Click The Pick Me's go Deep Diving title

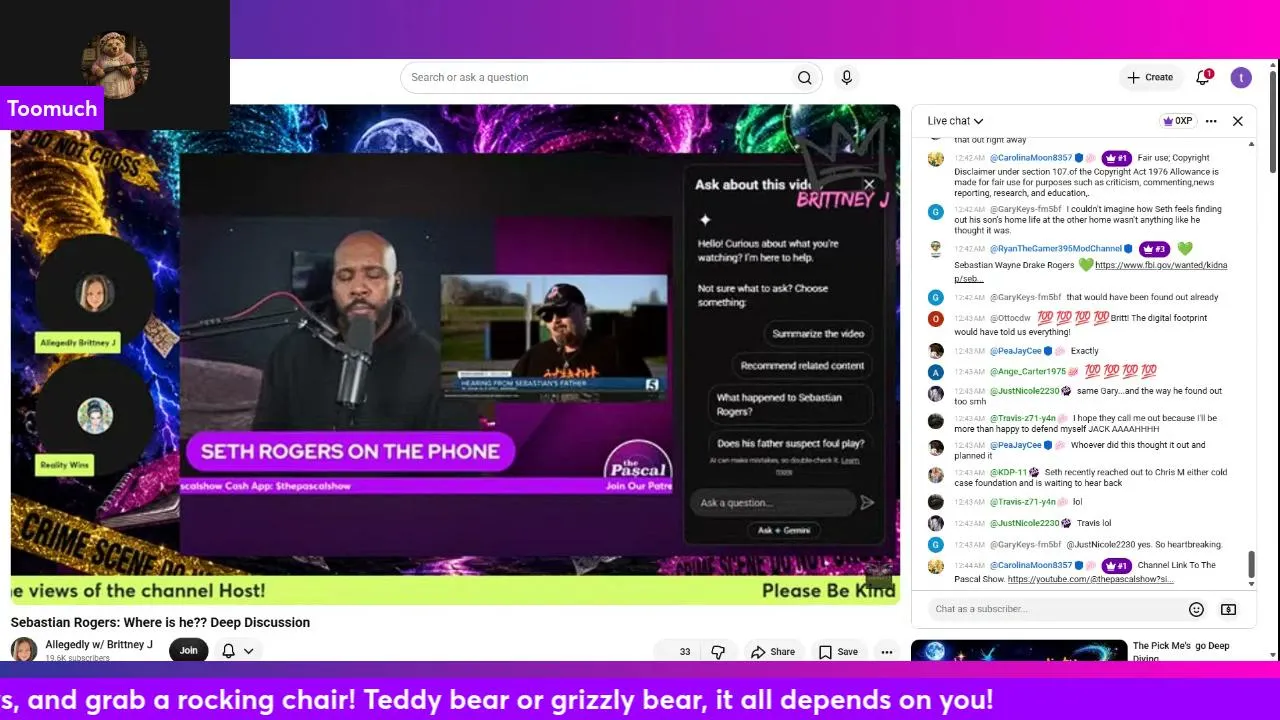click(x=1181, y=652)
